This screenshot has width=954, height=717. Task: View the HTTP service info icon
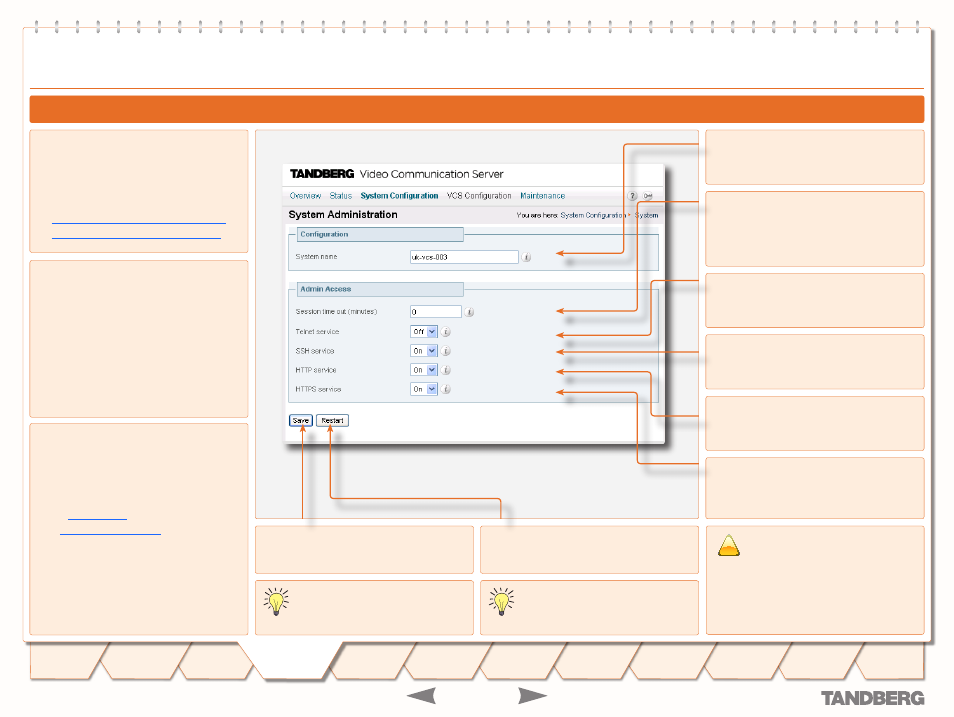(x=446, y=370)
